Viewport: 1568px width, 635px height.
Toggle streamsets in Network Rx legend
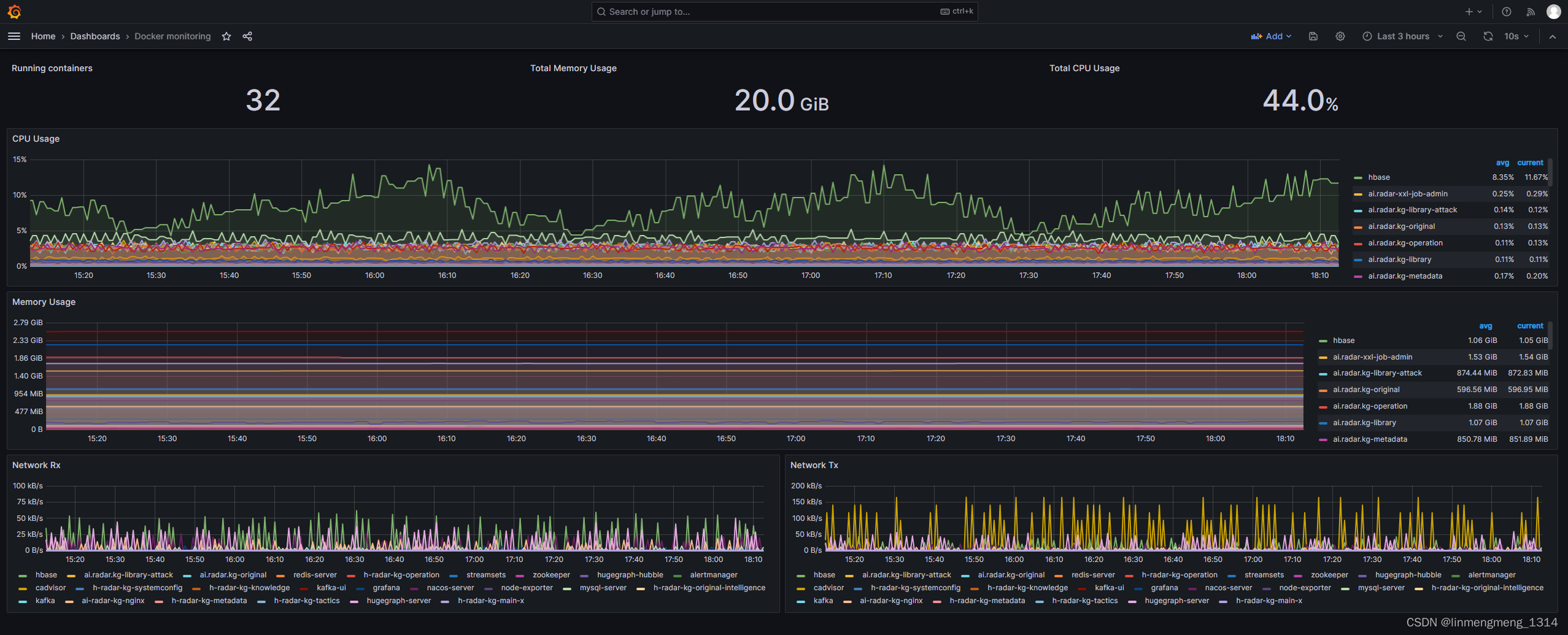click(x=485, y=575)
